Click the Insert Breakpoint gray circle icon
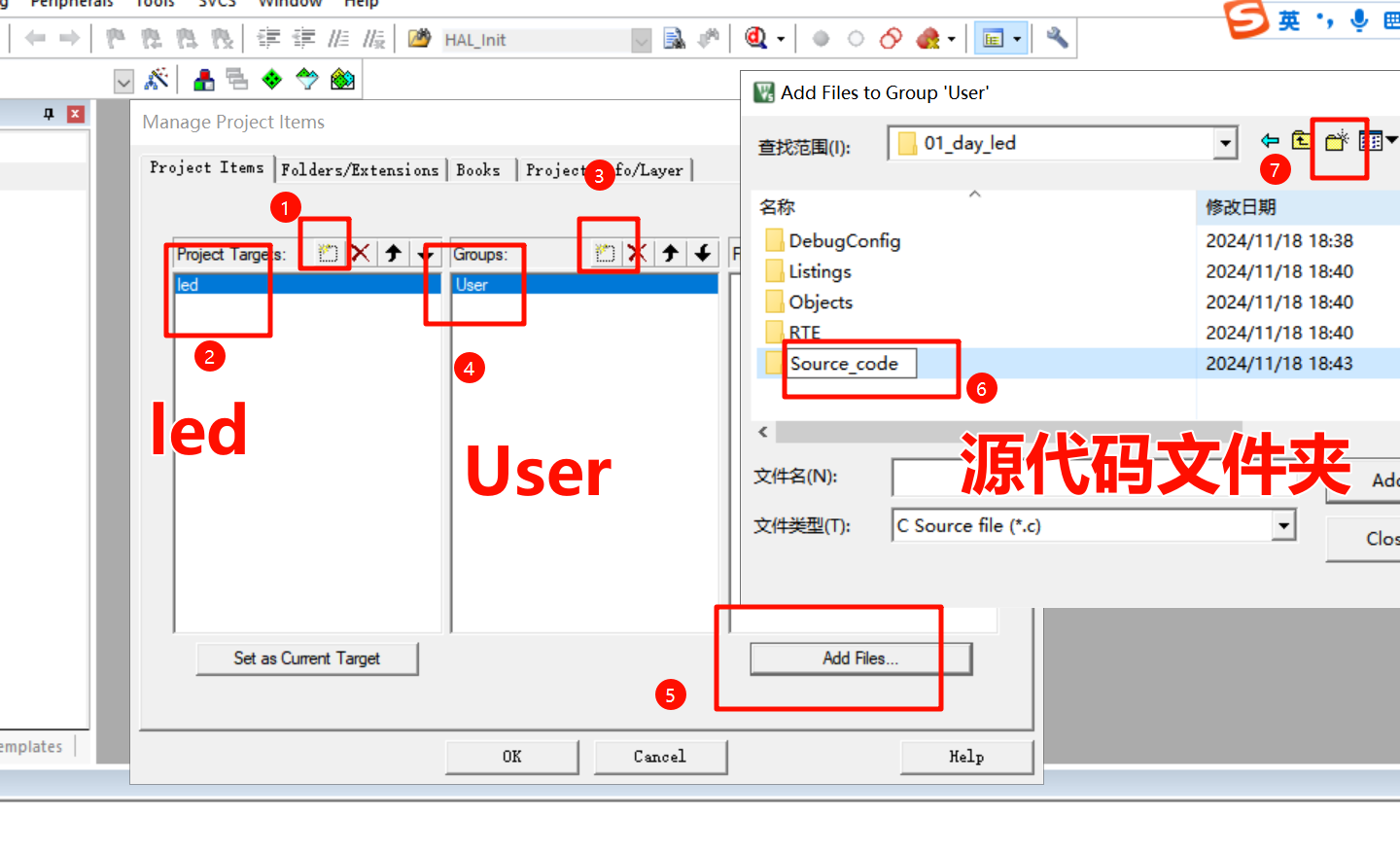Viewport: 1400px width, 853px height. (x=821, y=39)
